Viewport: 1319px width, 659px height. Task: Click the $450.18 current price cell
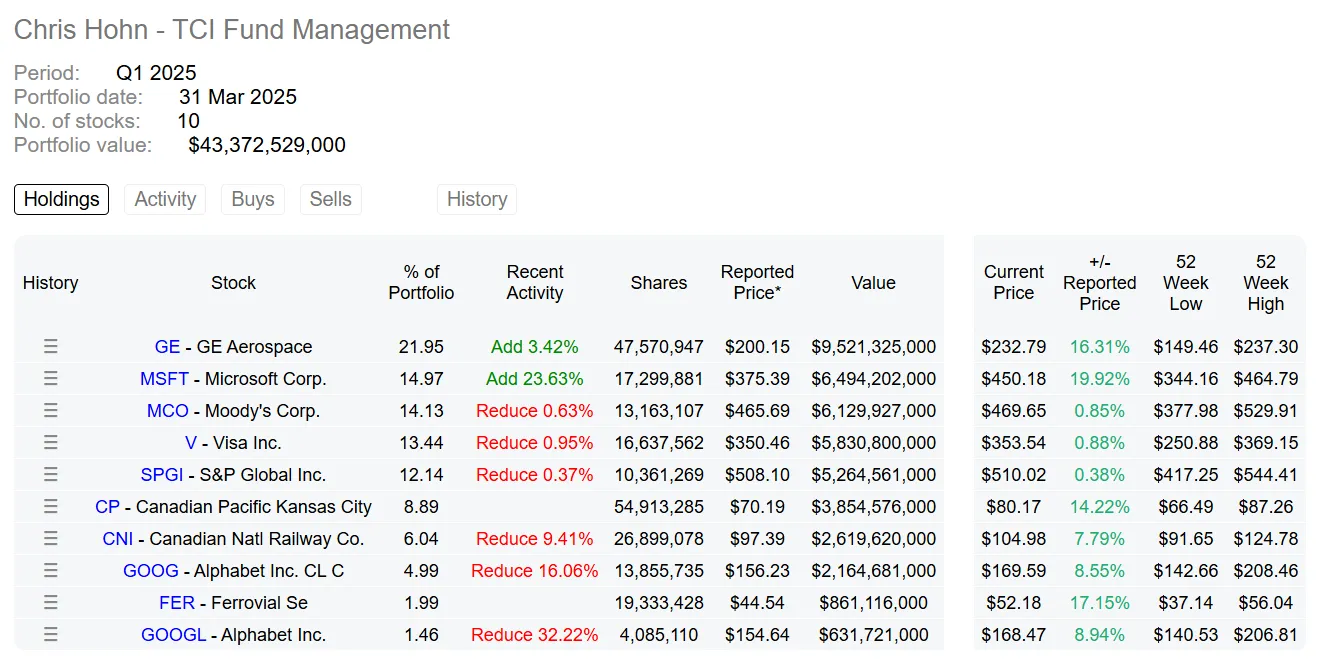(1014, 379)
